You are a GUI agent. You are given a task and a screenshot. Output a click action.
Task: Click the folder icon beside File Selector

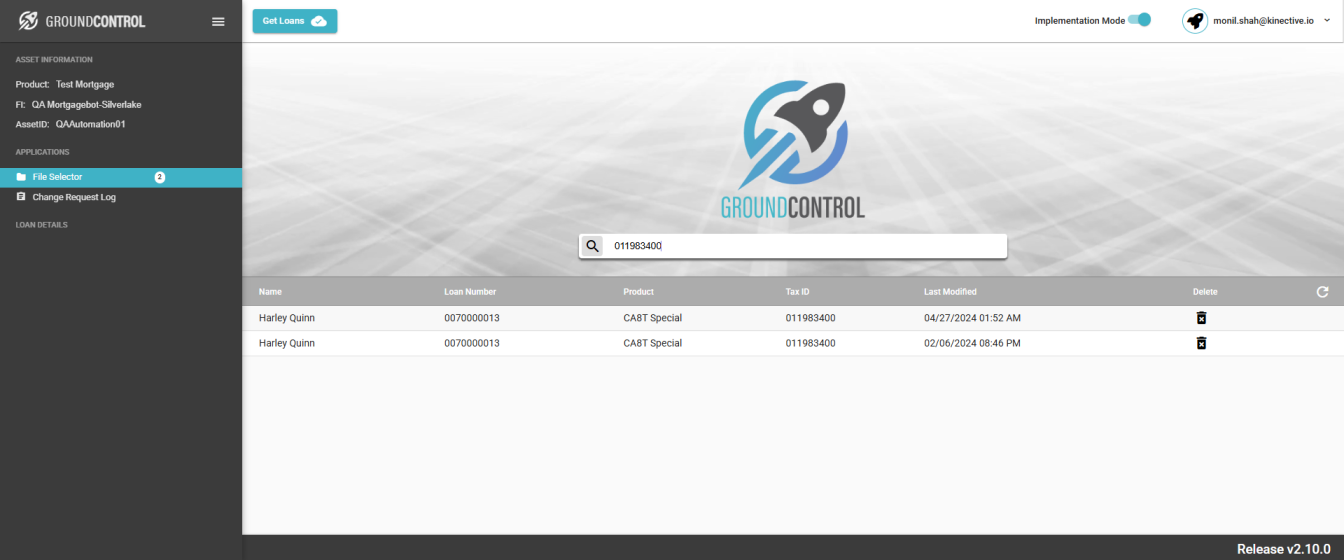coord(21,177)
